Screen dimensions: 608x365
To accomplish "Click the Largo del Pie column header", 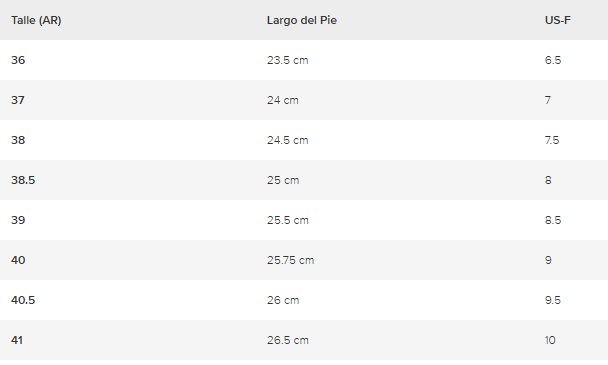I will click(x=302, y=20).
